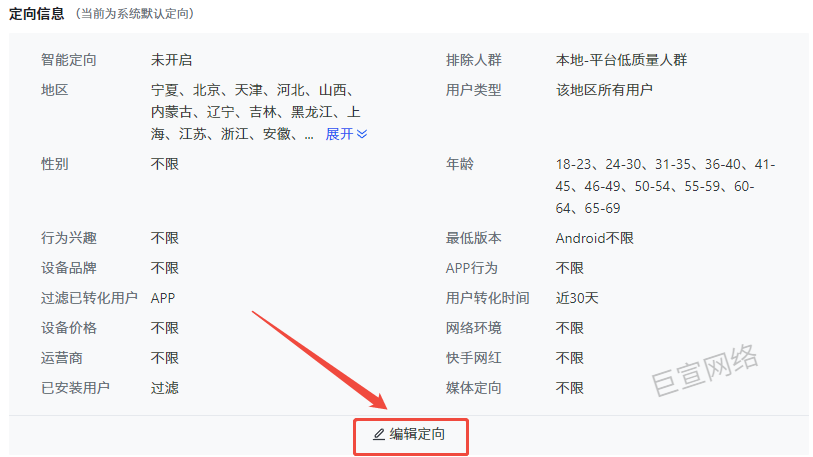Click the 行为兴趣 label

(68, 238)
